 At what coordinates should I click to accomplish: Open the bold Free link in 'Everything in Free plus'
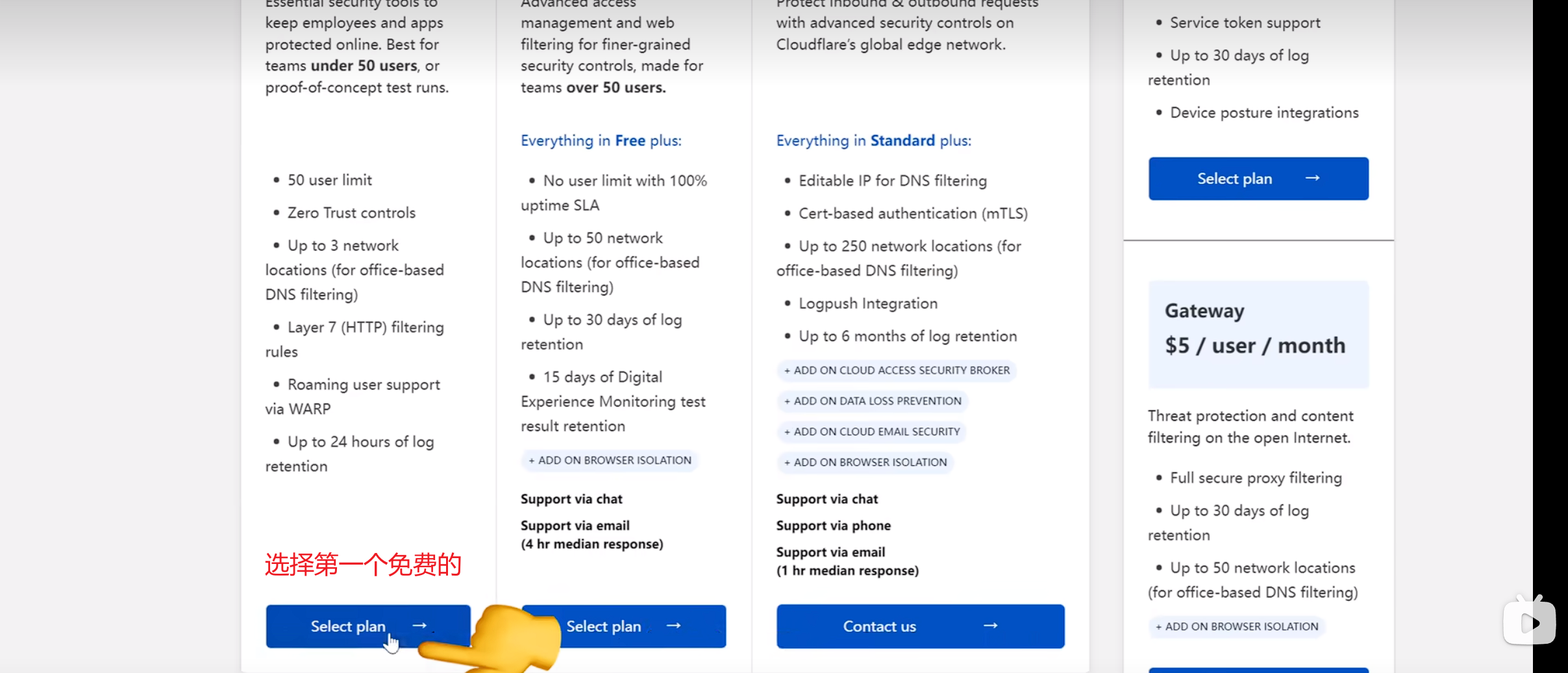point(630,141)
